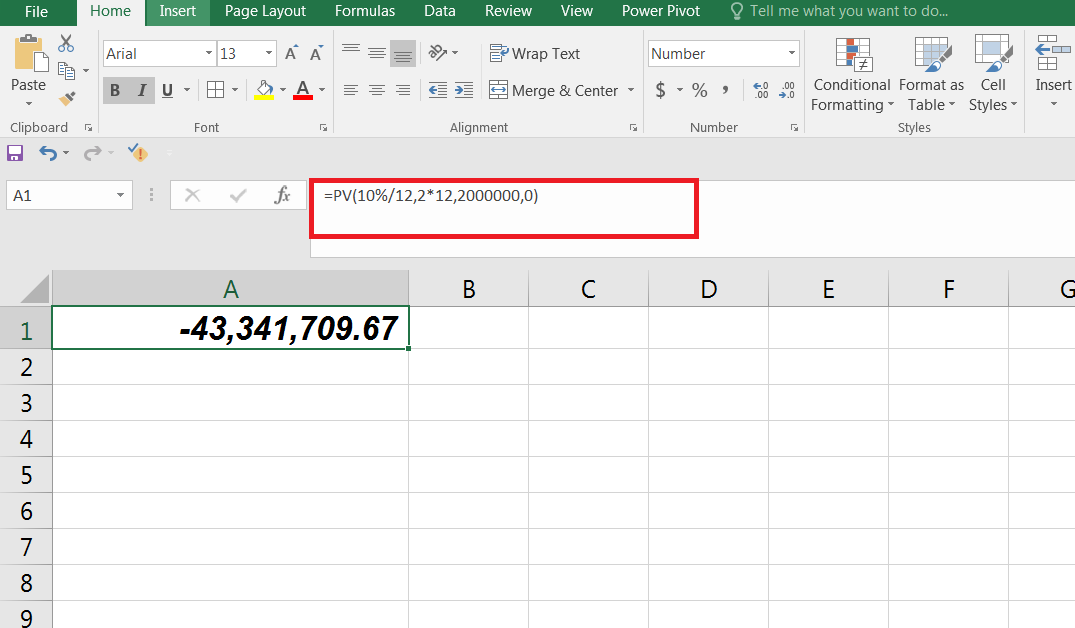1075x628 pixels.
Task: Toggle Italic formatting off
Action: pyautogui.click(x=141, y=90)
